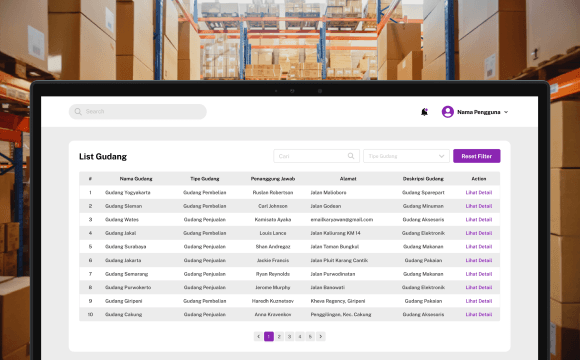This screenshot has width=580, height=360.
Task: Click the Jerome Murphy cell
Action: coord(273,287)
